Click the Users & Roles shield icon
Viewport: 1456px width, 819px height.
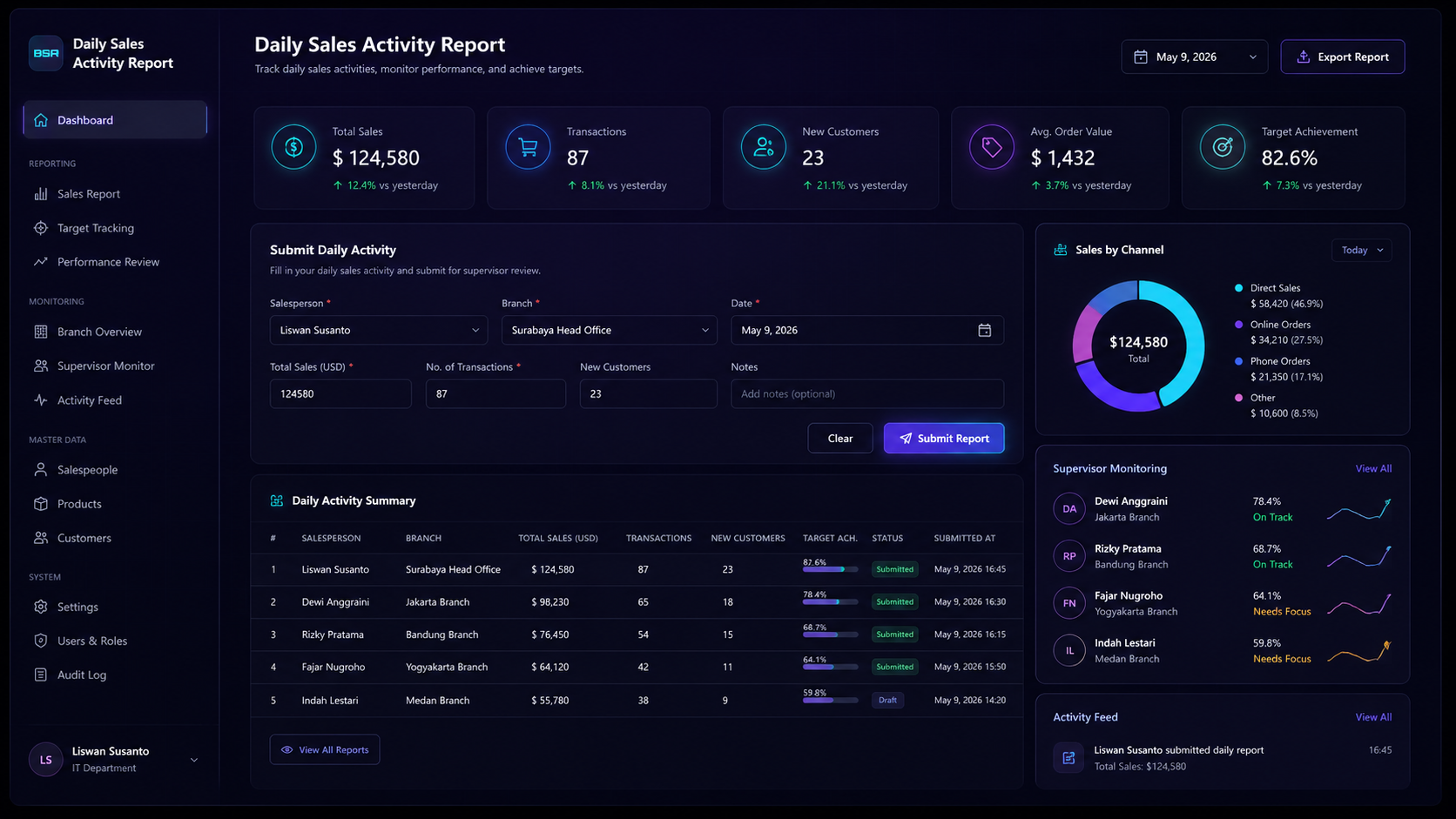click(x=41, y=641)
